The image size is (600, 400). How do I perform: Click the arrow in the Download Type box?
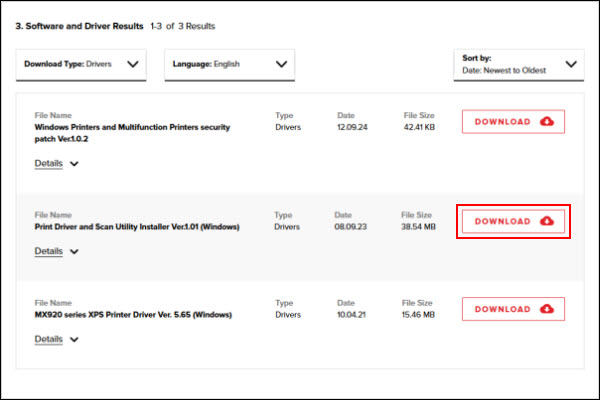click(133, 64)
